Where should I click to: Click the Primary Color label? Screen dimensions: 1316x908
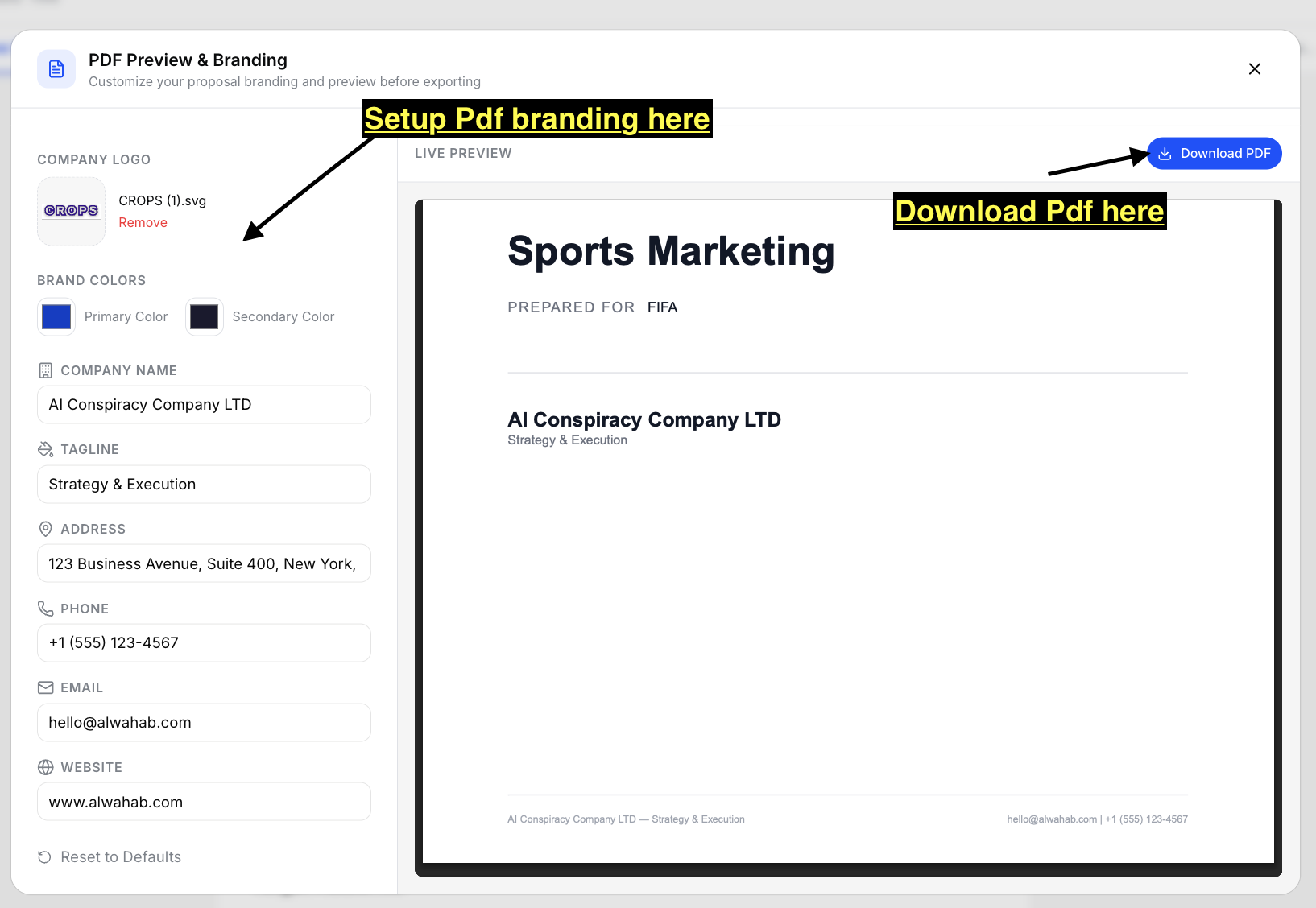coord(126,317)
